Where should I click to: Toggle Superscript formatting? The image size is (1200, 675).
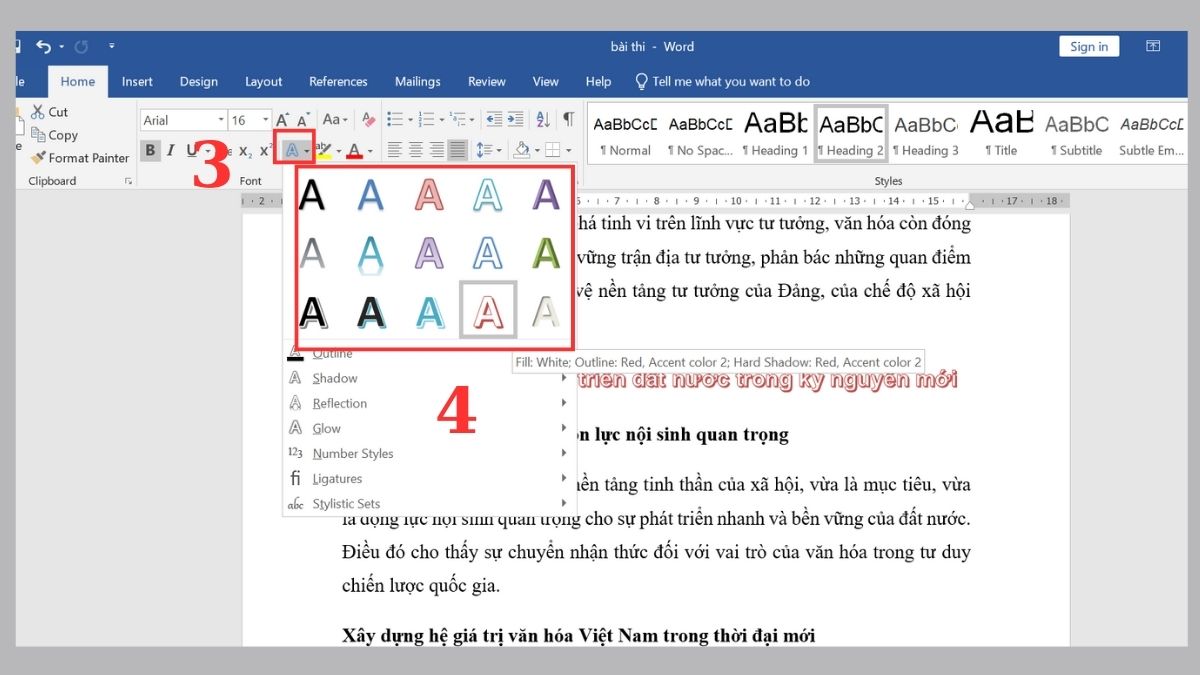click(265, 151)
